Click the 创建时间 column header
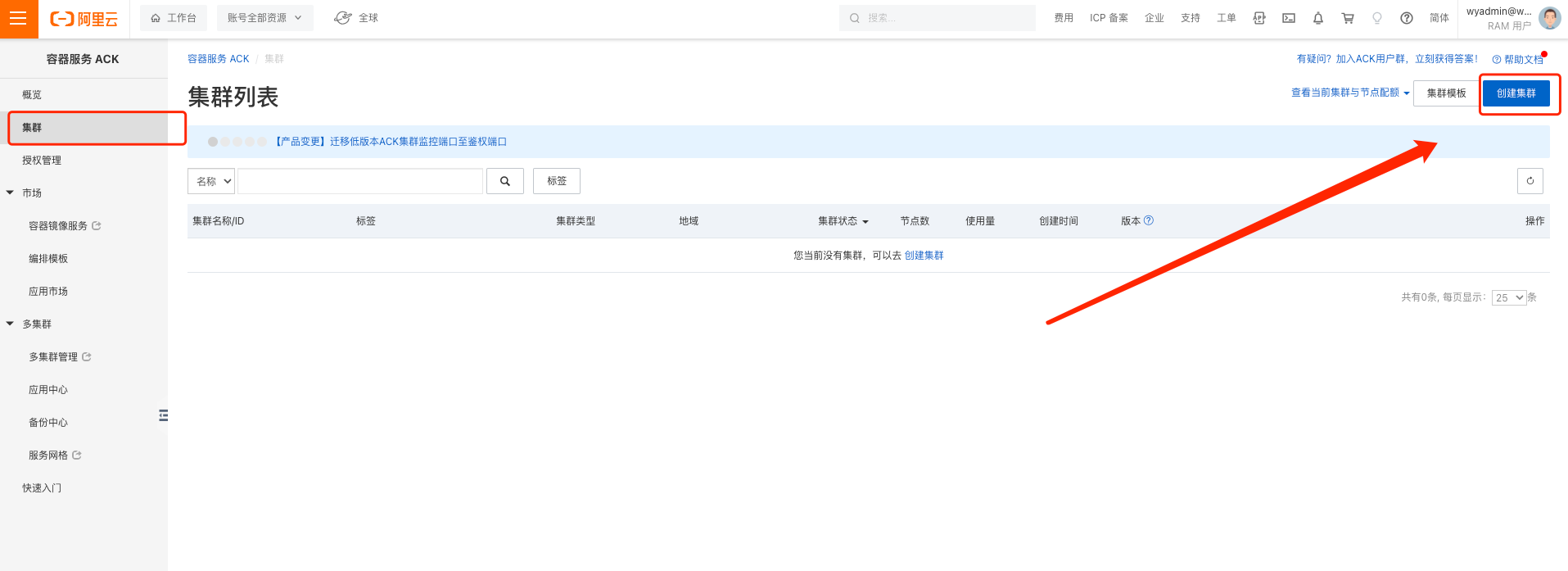Viewport: 1568px width, 571px height. click(1059, 221)
